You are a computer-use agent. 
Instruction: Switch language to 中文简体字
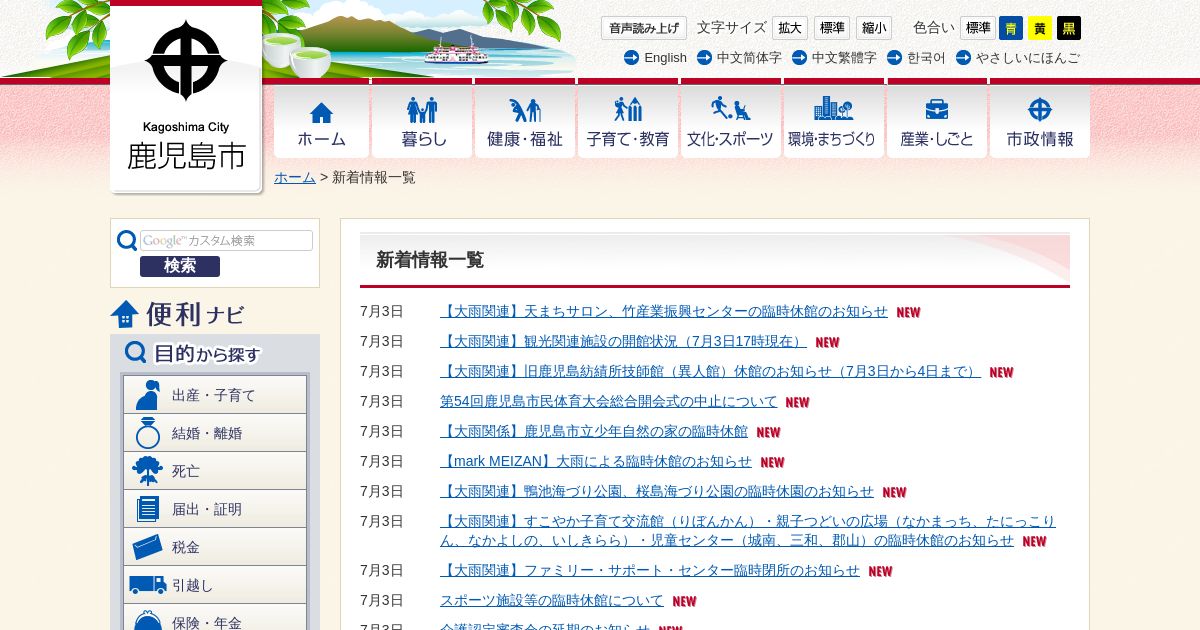(x=749, y=58)
